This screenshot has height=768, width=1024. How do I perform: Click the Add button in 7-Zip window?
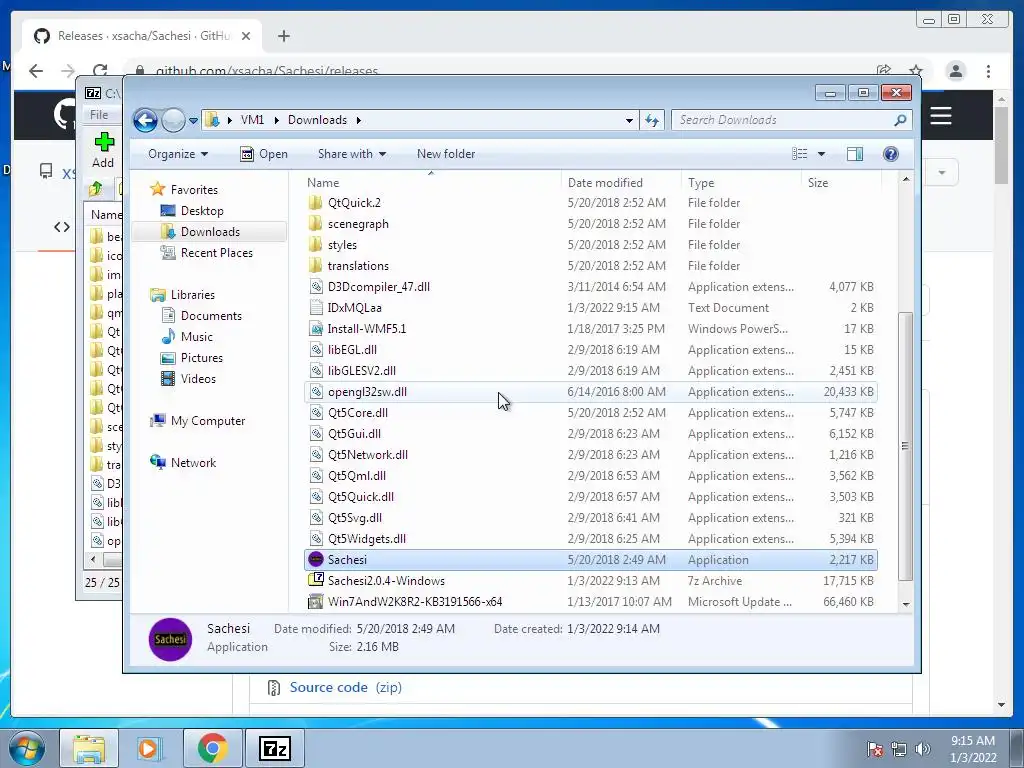click(x=103, y=150)
